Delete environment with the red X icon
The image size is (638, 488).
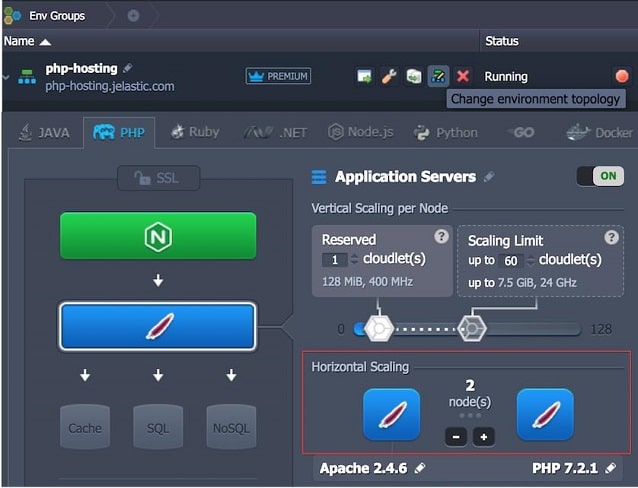pyautogui.click(x=463, y=76)
